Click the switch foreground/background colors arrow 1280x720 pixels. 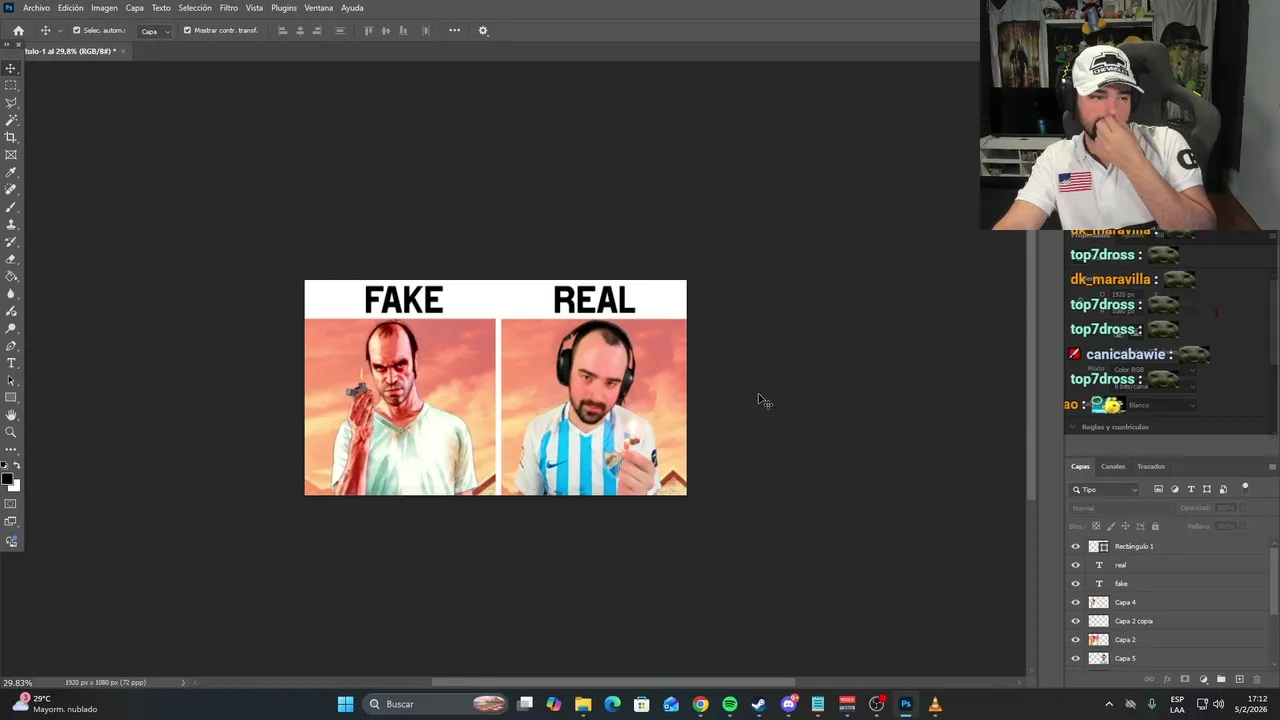pos(17,466)
